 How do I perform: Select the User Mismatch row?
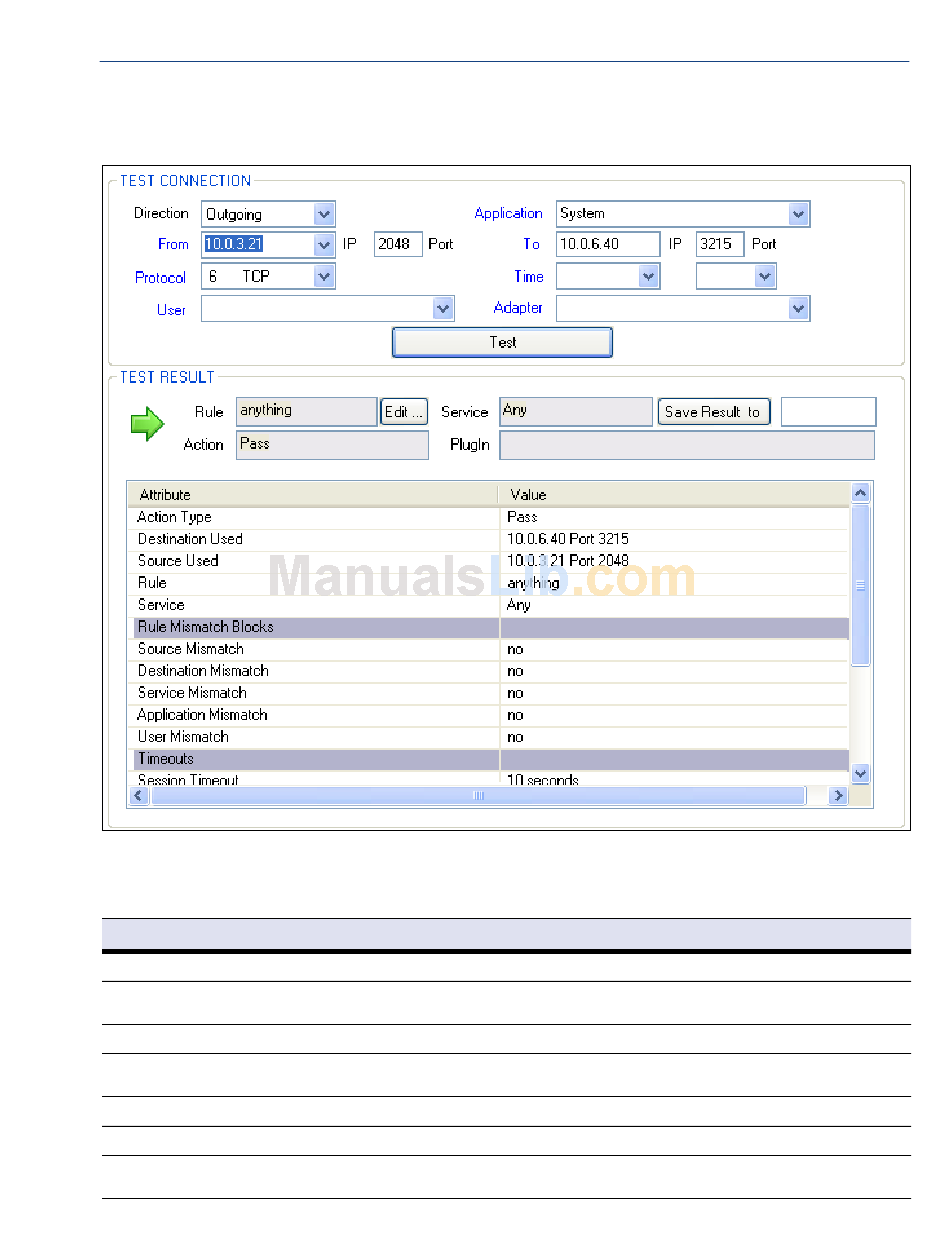[x=488, y=737]
